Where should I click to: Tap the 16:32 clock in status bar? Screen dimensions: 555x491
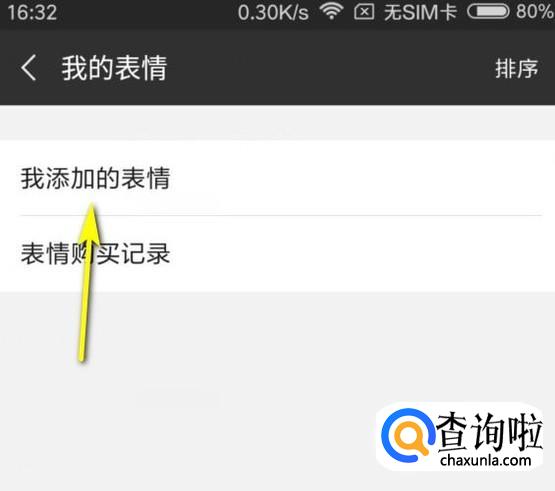pyautogui.click(x=32, y=12)
